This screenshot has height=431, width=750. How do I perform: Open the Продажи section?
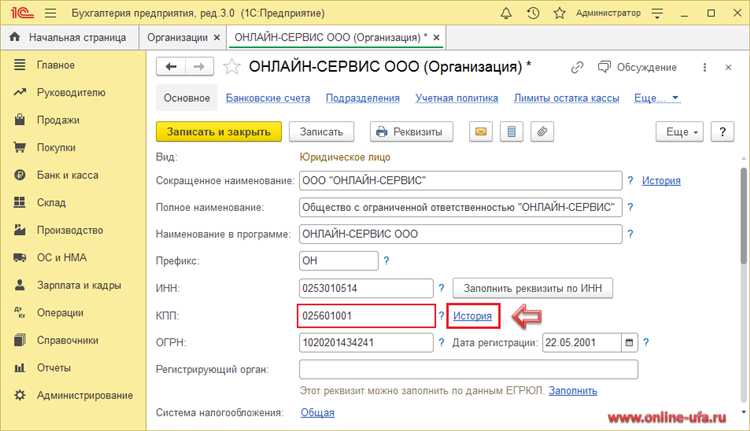(58, 120)
